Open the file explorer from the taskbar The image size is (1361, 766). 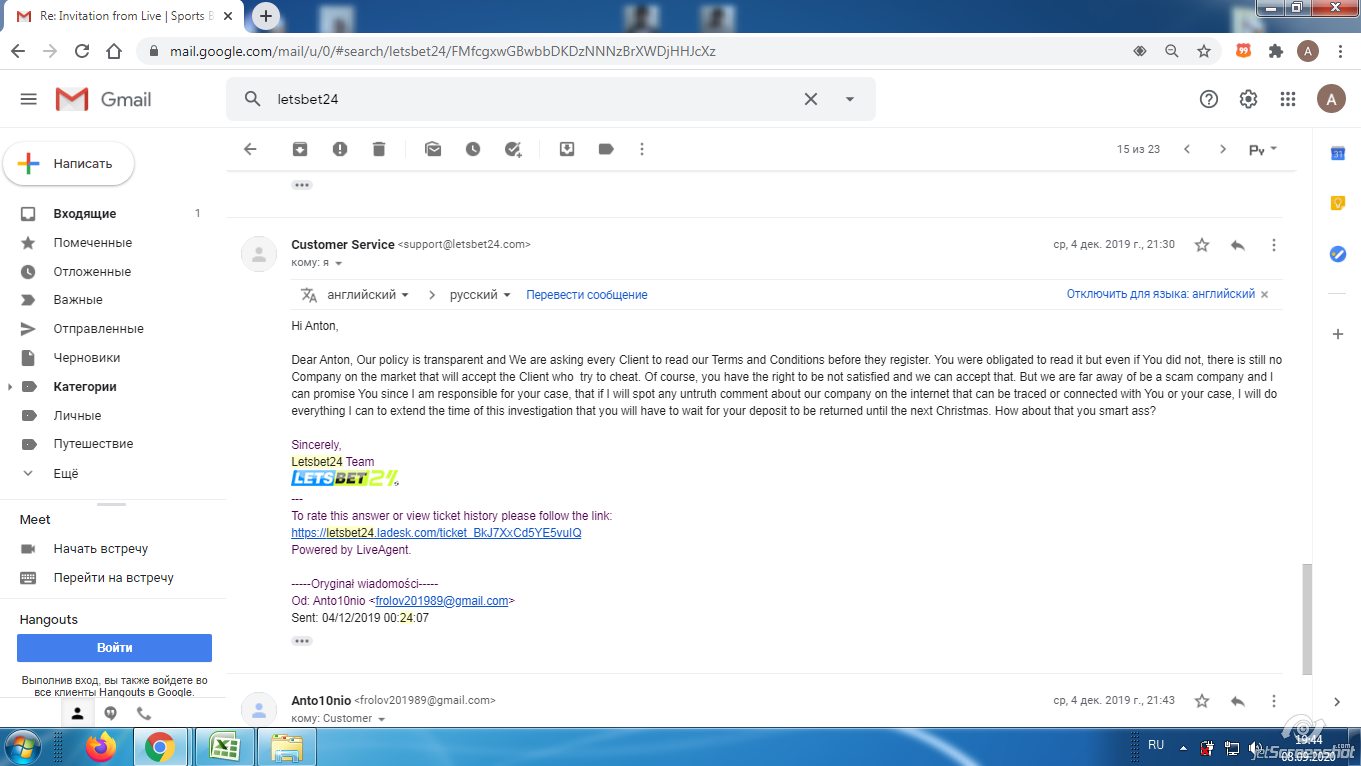(x=286, y=747)
